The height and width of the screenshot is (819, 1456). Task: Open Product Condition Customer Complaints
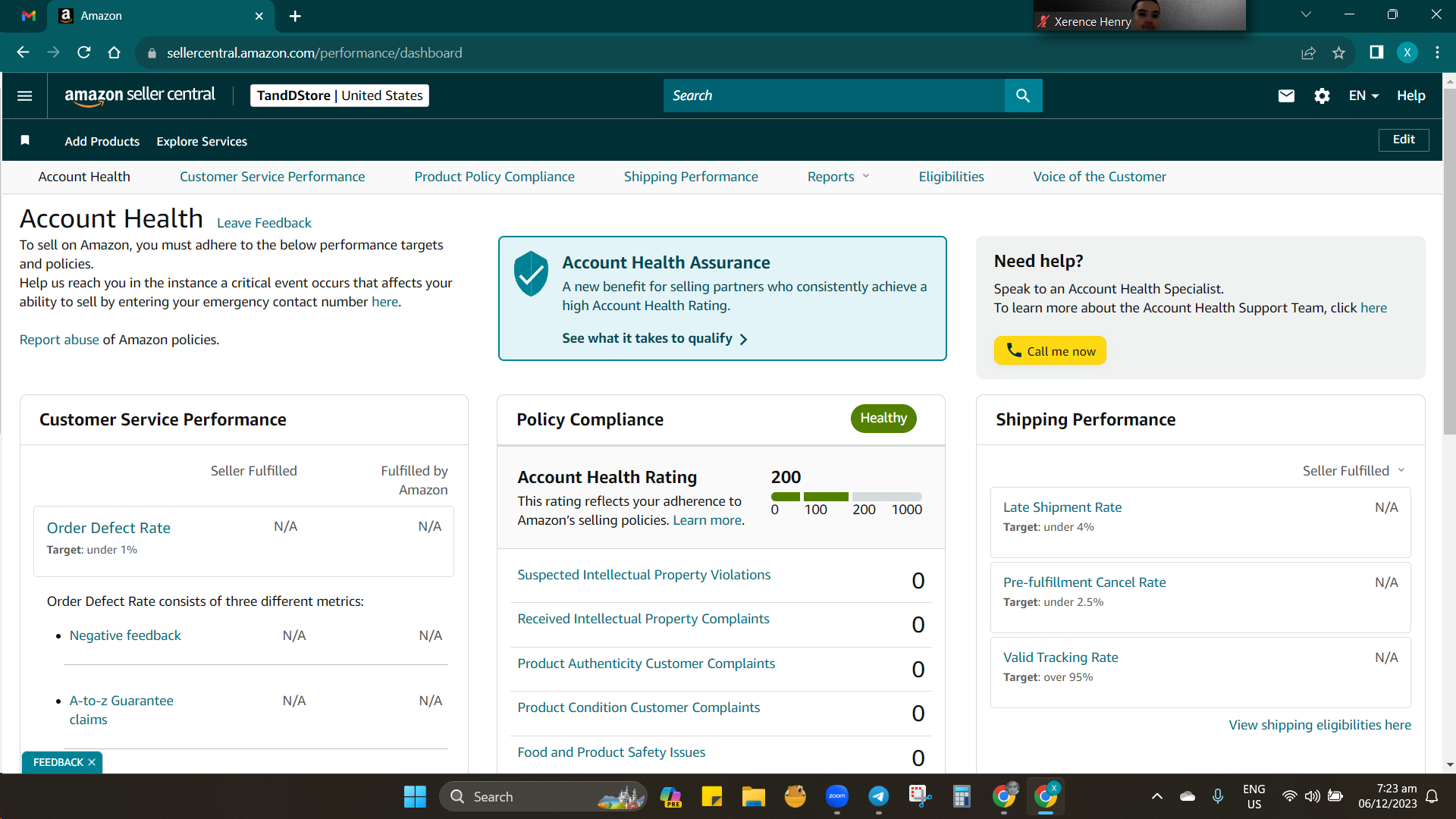click(639, 708)
